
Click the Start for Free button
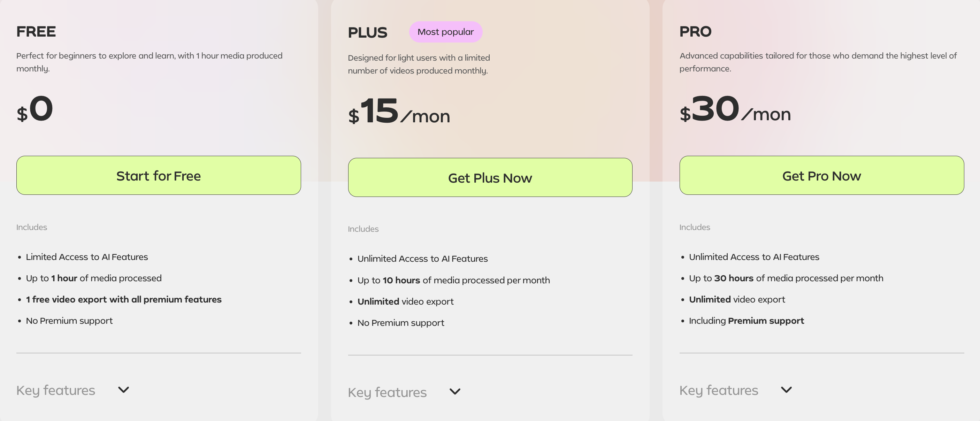click(158, 175)
